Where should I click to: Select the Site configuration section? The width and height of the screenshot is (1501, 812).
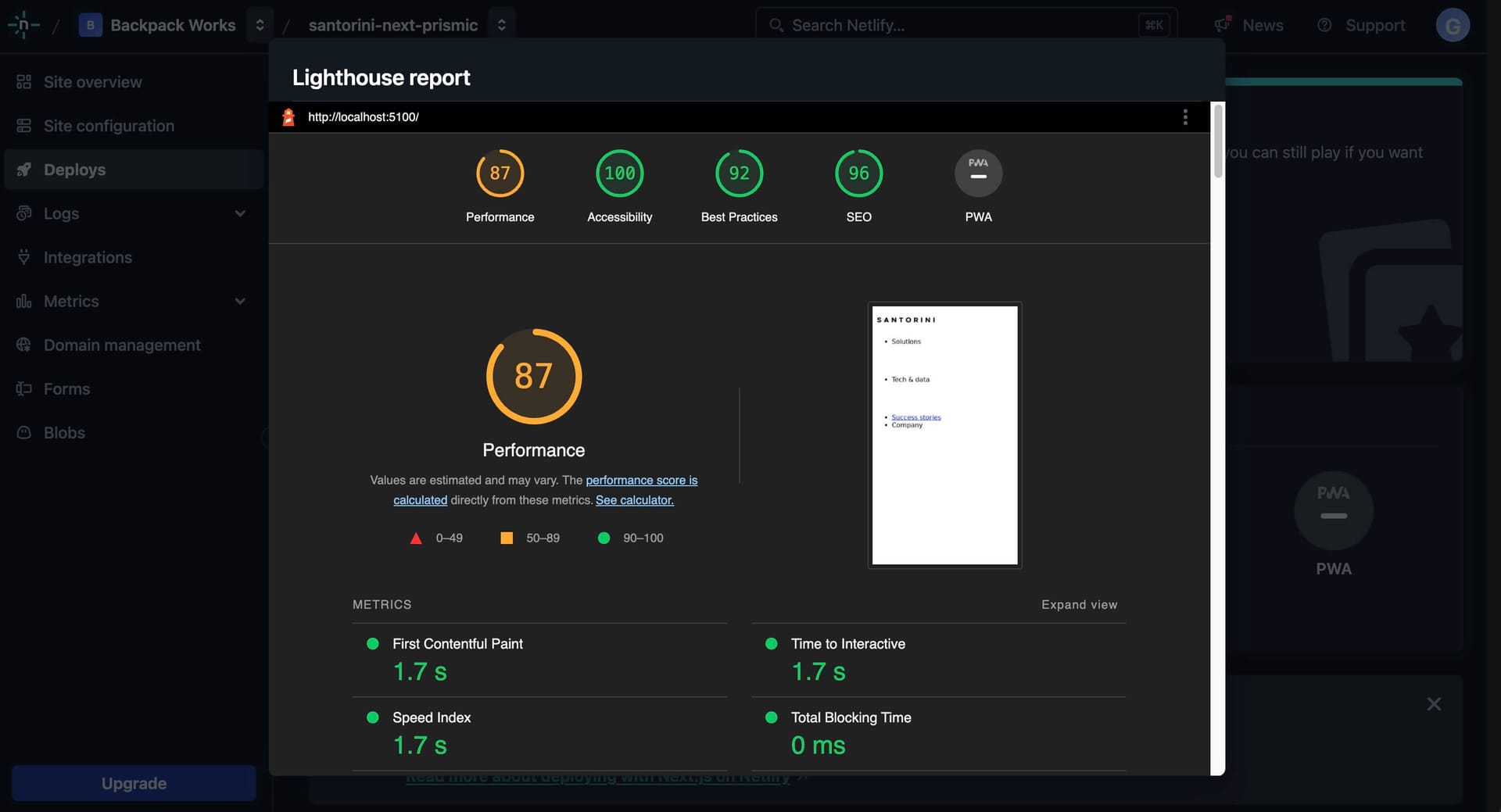click(x=108, y=125)
